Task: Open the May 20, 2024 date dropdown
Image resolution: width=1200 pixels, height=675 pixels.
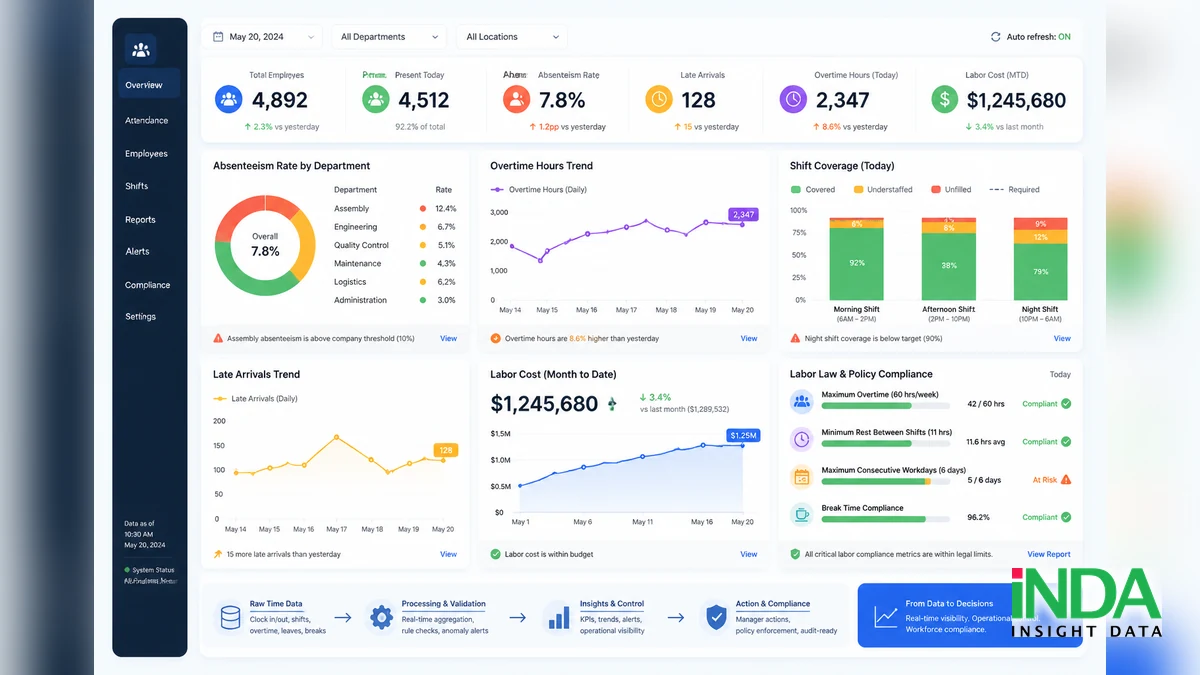Action: pyautogui.click(x=263, y=37)
